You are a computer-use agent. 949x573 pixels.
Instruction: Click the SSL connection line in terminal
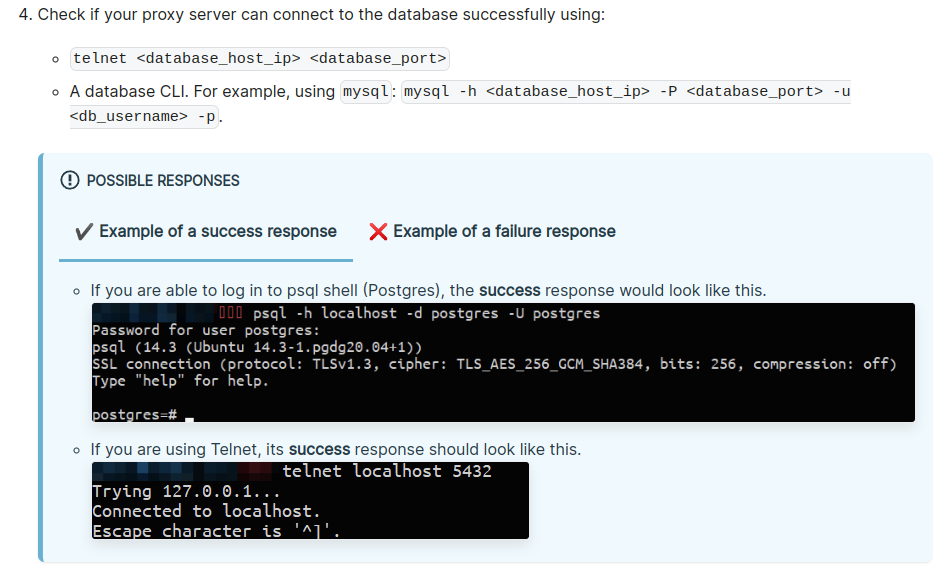click(x=494, y=364)
